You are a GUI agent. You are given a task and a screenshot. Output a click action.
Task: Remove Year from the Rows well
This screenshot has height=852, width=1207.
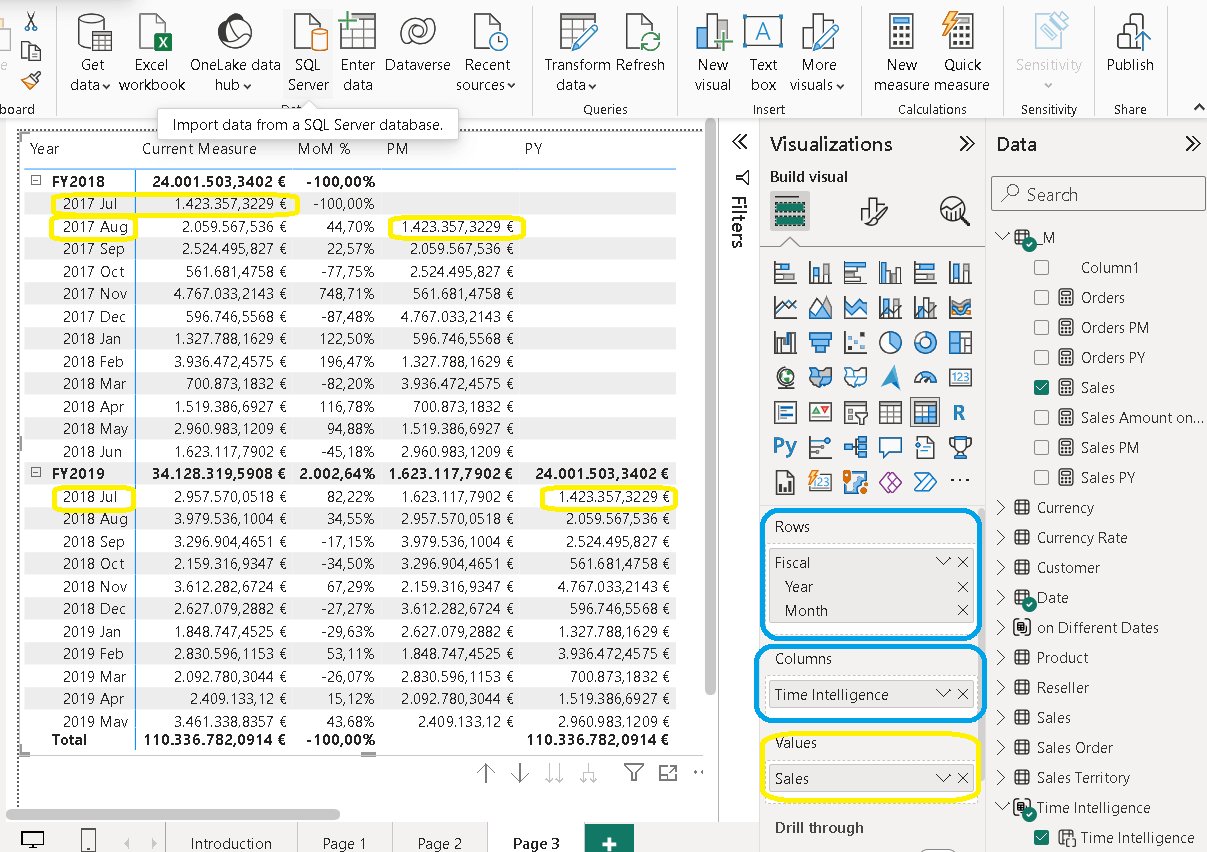(x=963, y=587)
